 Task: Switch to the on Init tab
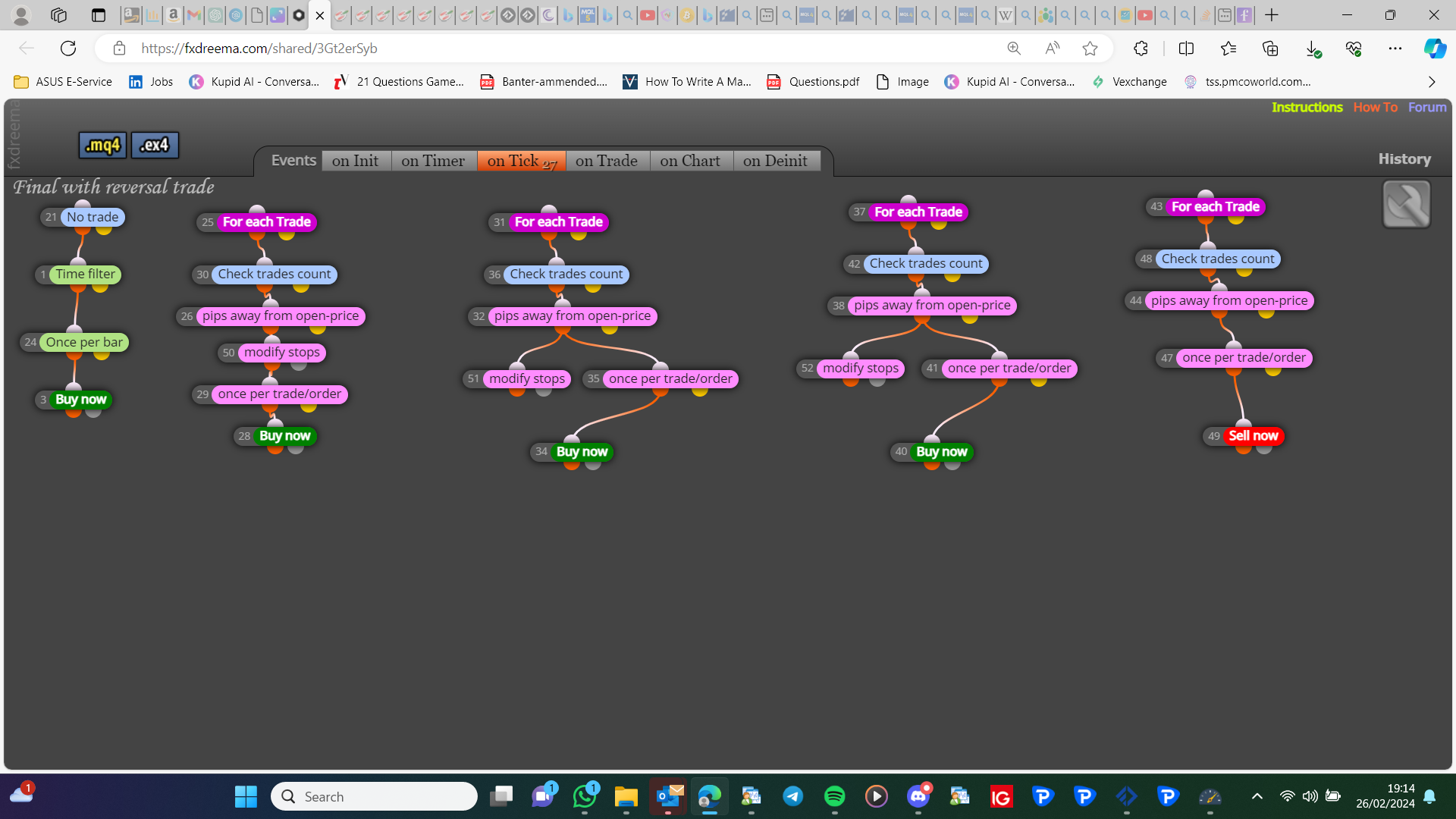[355, 161]
